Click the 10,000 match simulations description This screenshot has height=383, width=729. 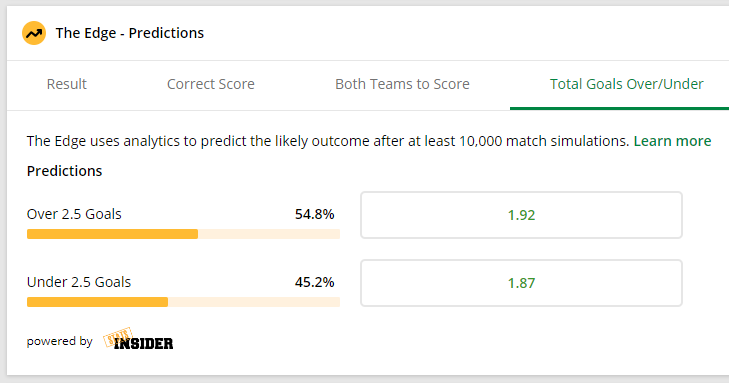[328, 141]
